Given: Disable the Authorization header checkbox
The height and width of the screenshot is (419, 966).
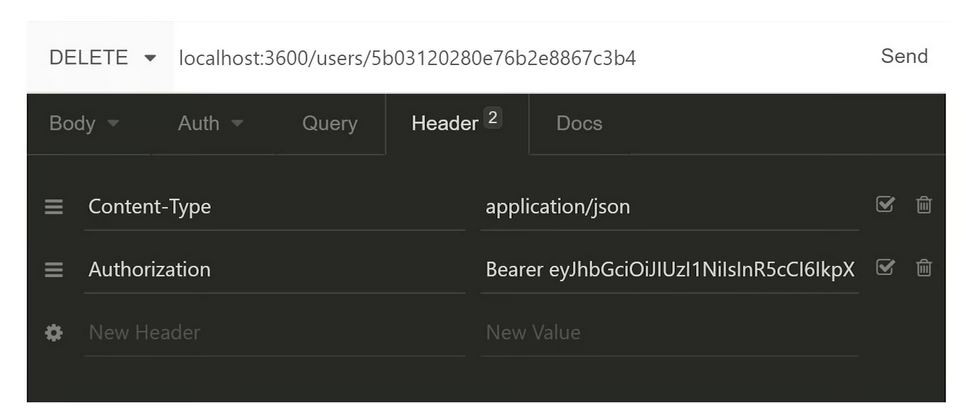Looking at the screenshot, I should pos(885,268).
